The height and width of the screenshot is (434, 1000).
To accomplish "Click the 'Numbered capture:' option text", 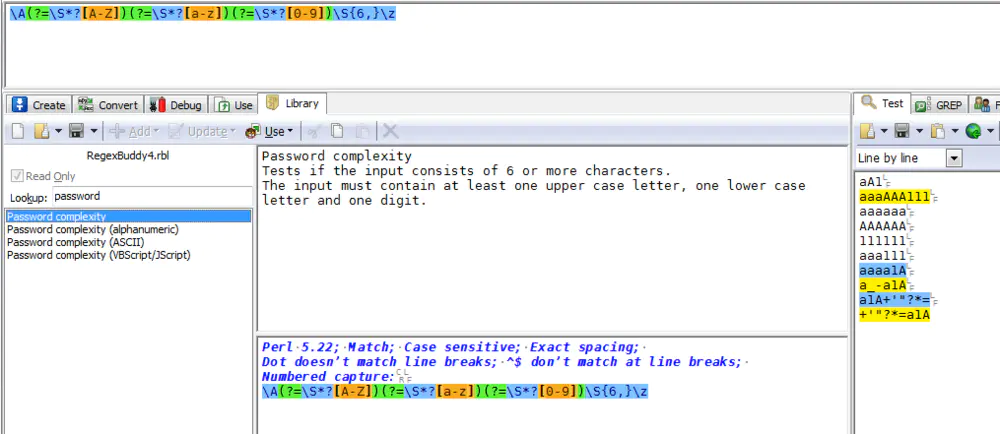I will tap(328, 377).
